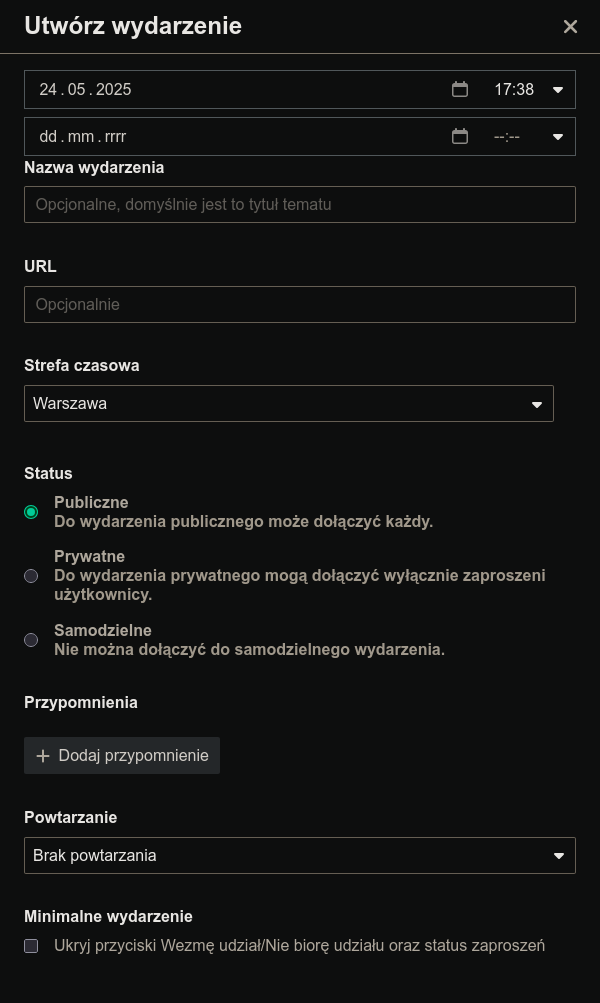The image size is (600, 1003).
Task: Click the start date 24.05.2025 field
Action: pyautogui.click(x=237, y=89)
